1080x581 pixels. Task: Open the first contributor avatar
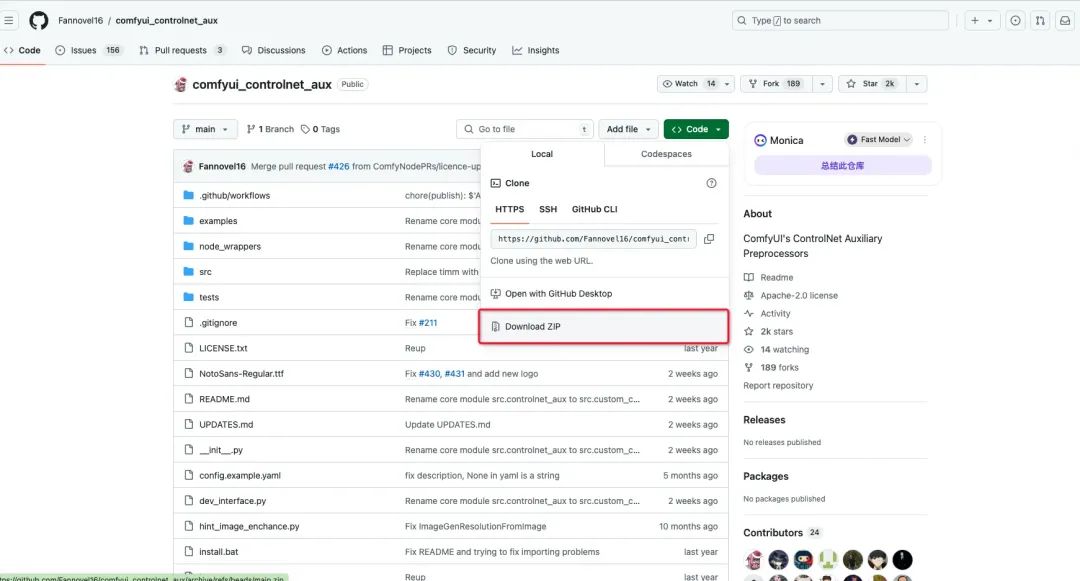754,560
